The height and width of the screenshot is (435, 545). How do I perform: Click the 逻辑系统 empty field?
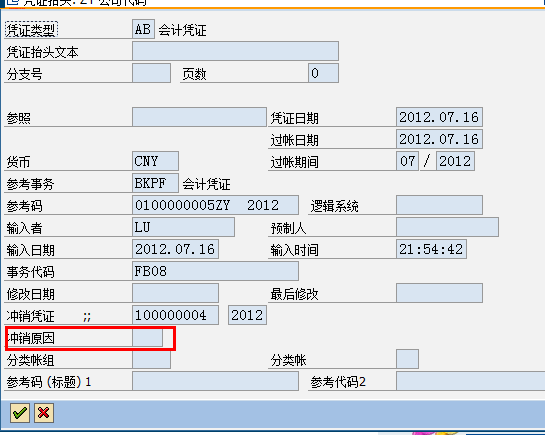click(439, 205)
